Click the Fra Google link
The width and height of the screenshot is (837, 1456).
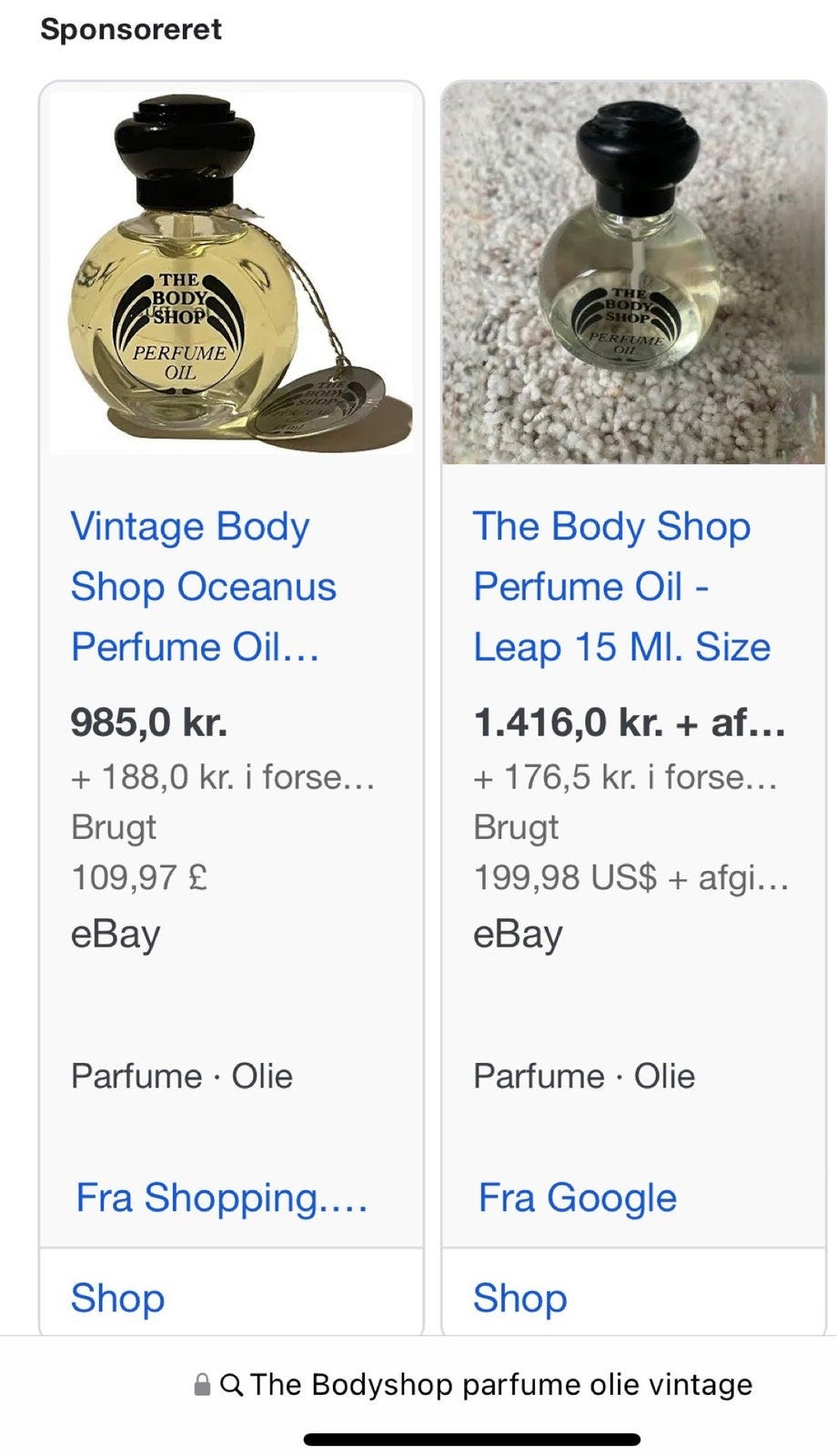(578, 1198)
